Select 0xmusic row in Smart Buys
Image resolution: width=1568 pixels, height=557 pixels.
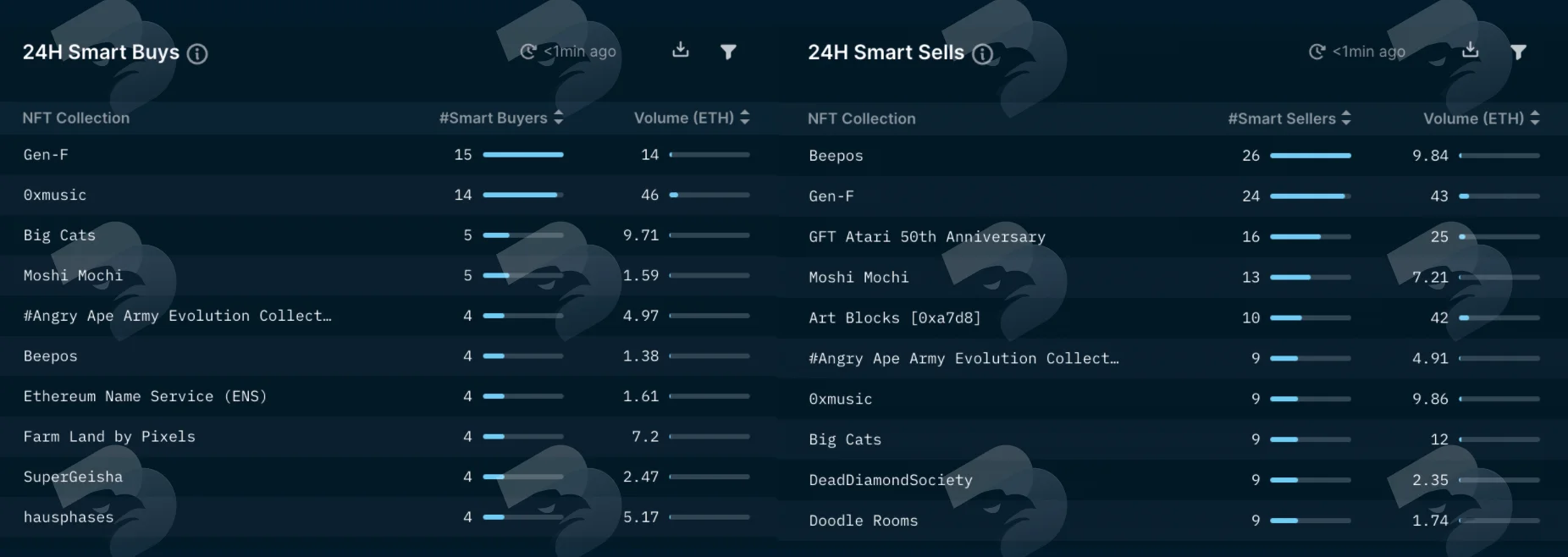[x=389, y=195]
